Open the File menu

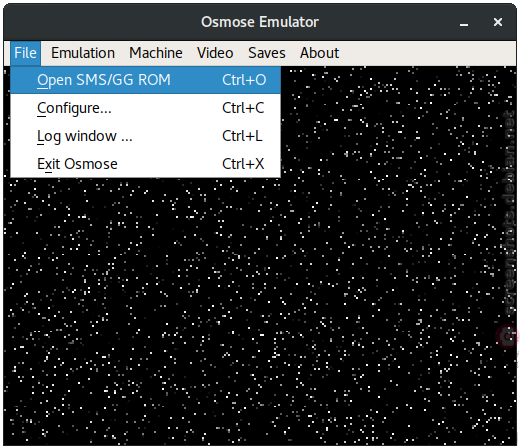coord(25,53)
